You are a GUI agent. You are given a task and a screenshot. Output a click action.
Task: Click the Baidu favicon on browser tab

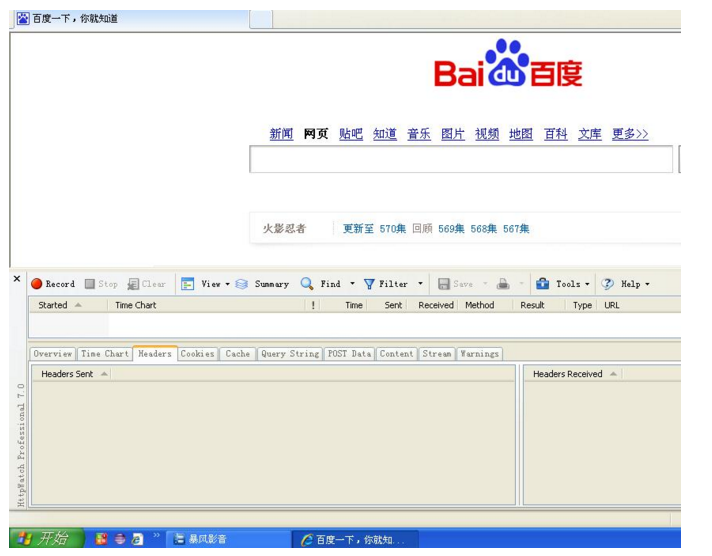point(23,19)
